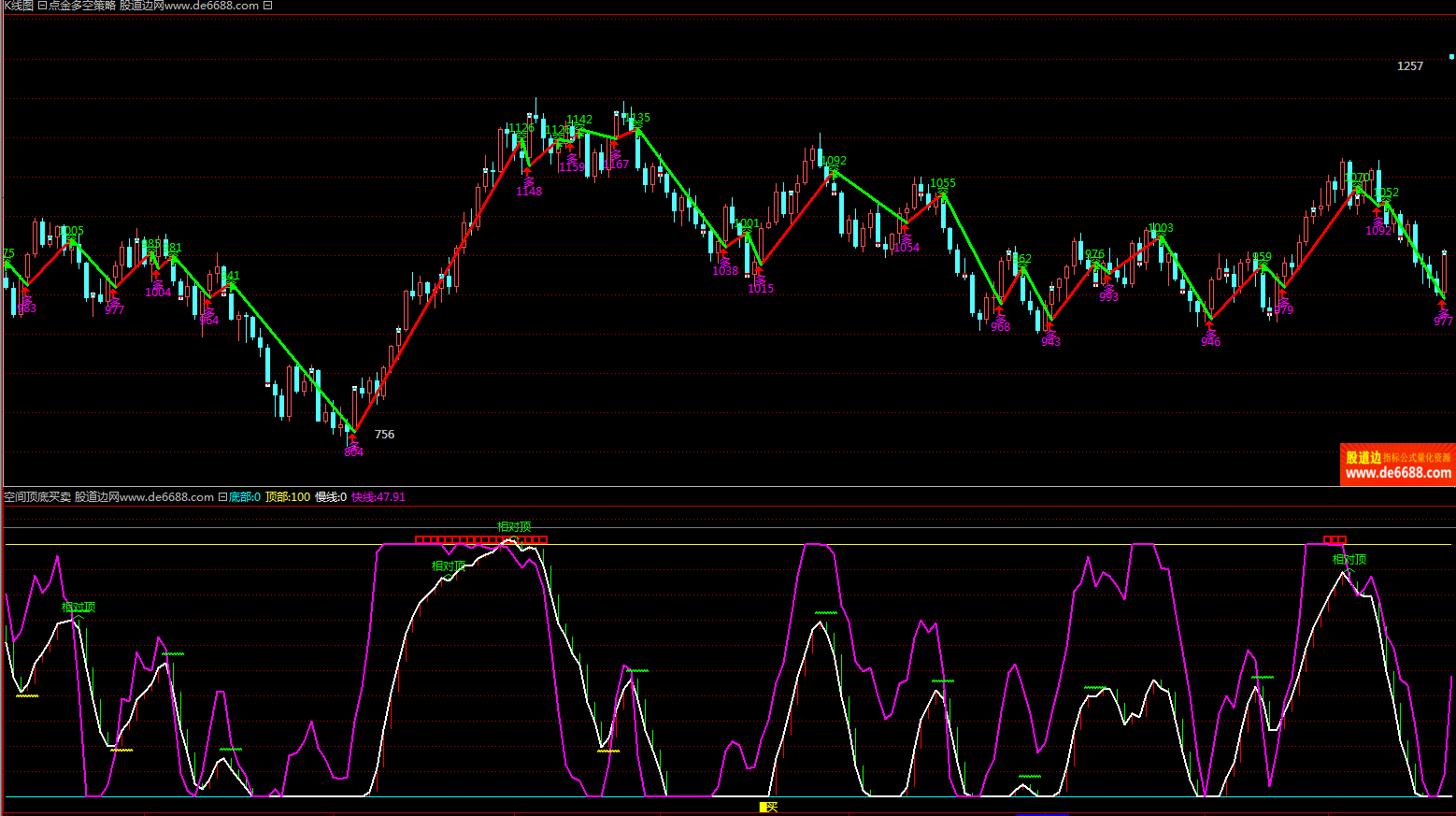Click the 1092 sell signal marker
The width and height of the screenshot is (1456, 816).
834,162
